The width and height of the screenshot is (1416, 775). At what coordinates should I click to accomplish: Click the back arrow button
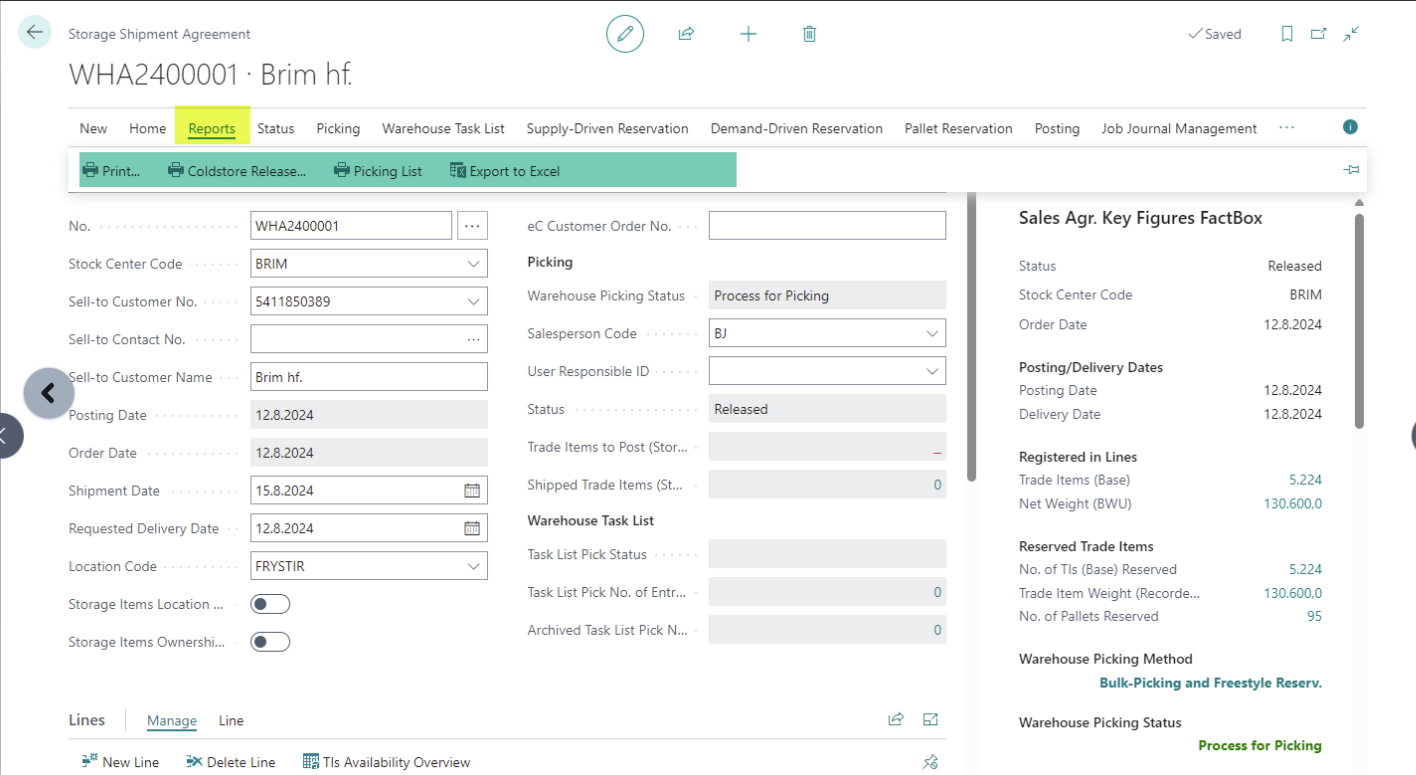point(35,33)
